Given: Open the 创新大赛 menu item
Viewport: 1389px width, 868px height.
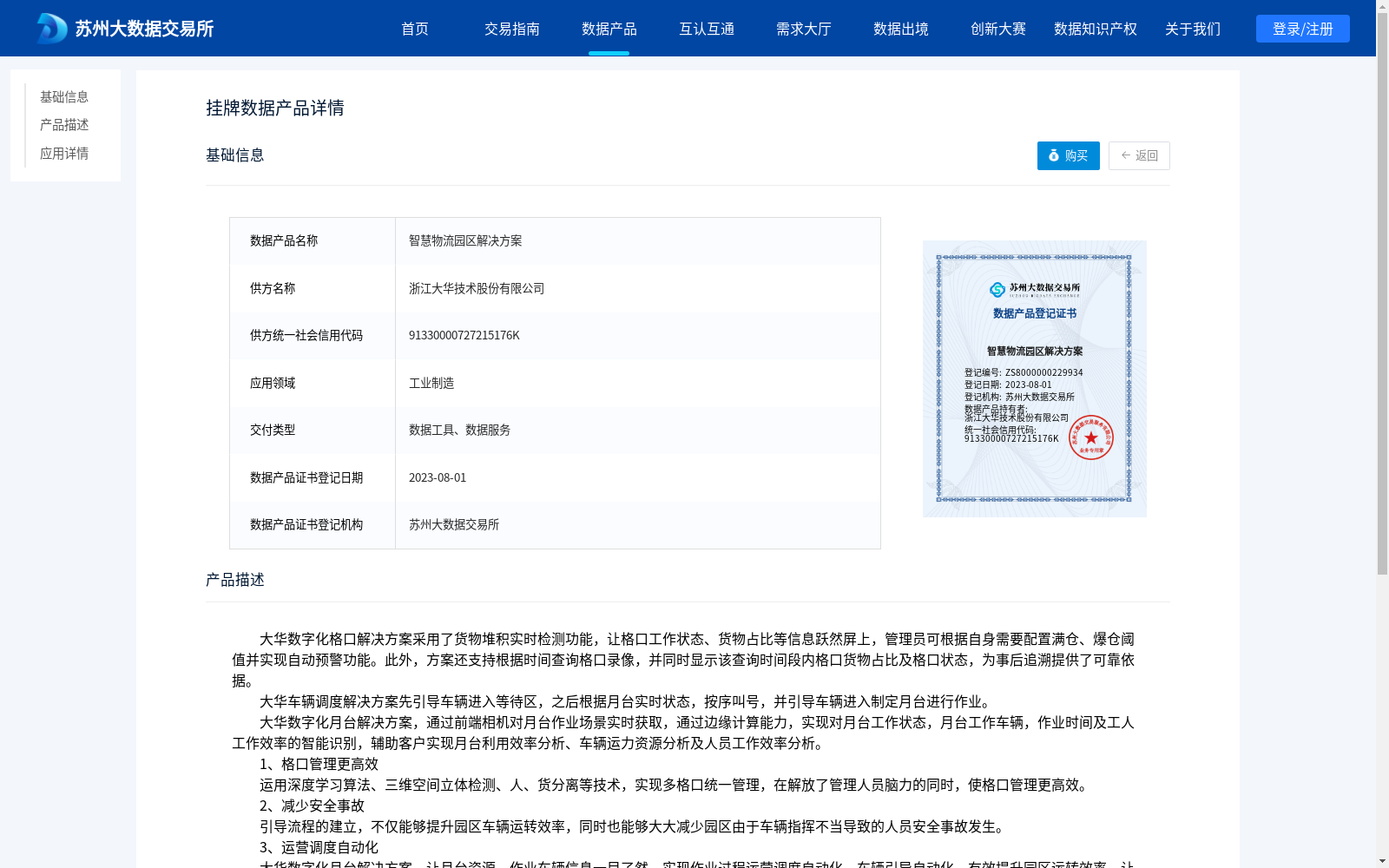Looking at the screenshot, I should (x=998, y=29).
